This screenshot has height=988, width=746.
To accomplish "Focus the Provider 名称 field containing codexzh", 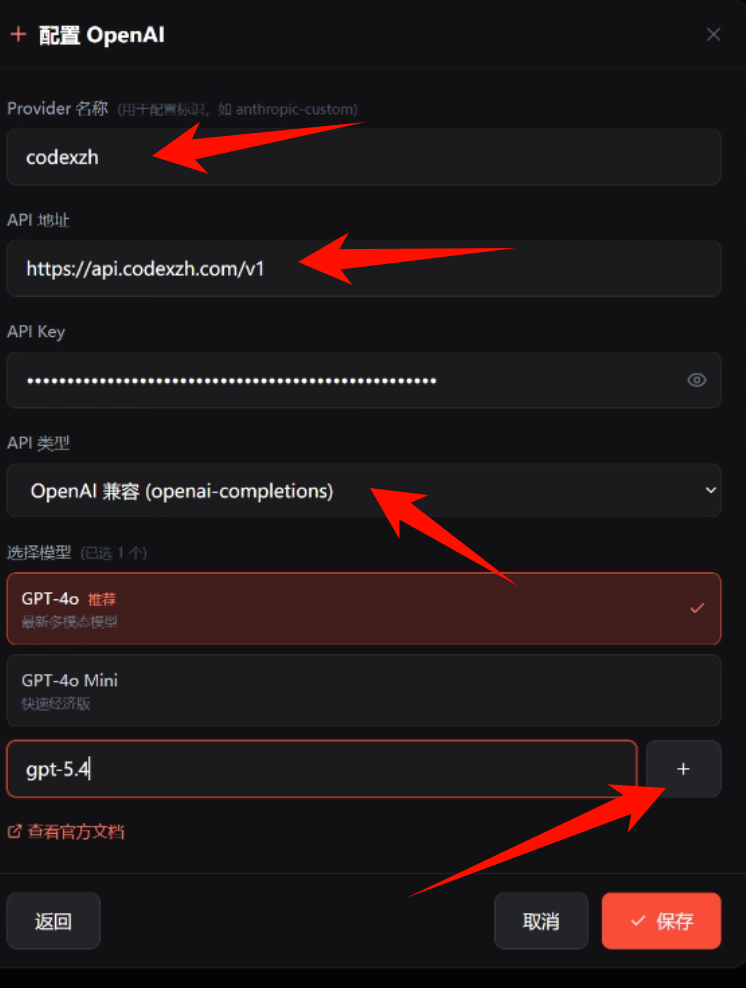I will [x=364, y=157].
